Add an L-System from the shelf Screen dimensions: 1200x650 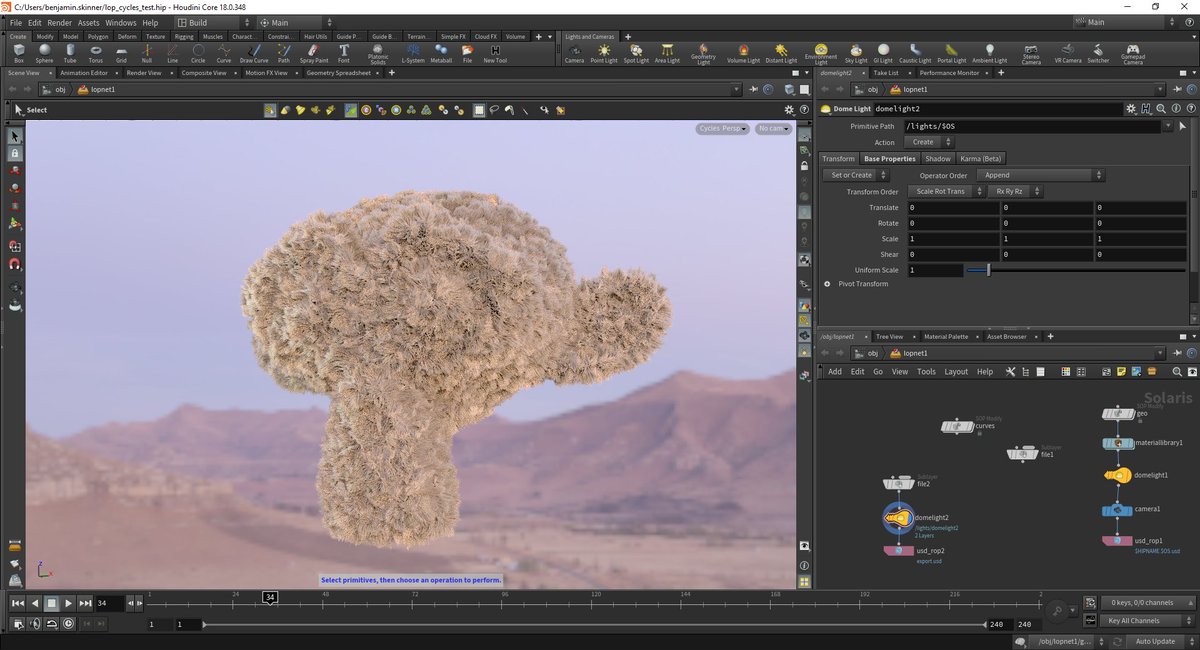(x=412, y=52)
